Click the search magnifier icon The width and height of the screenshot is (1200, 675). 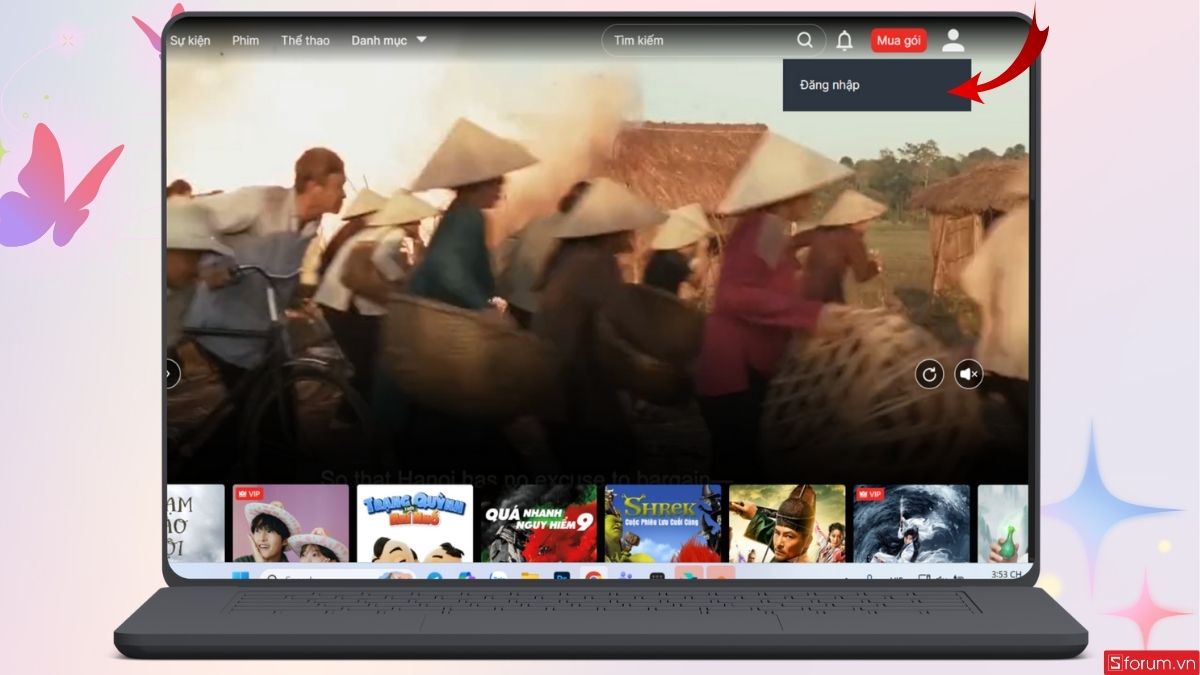click(805, 41)
